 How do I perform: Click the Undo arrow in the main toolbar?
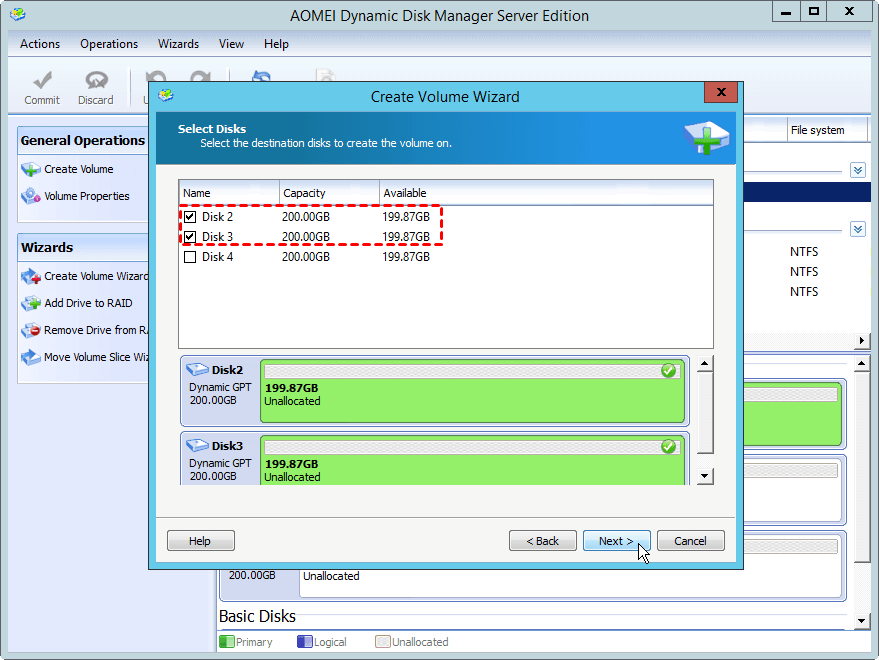coord(155,77)
